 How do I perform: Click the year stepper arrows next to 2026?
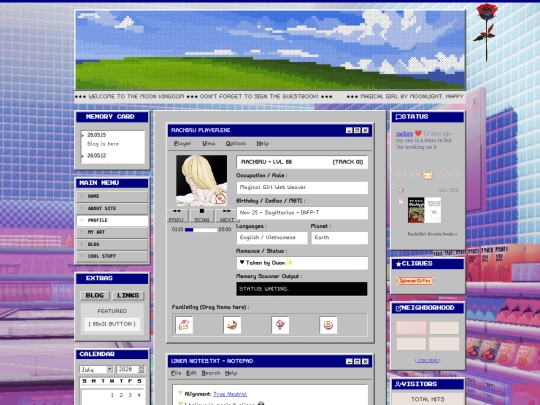(141, 370)
